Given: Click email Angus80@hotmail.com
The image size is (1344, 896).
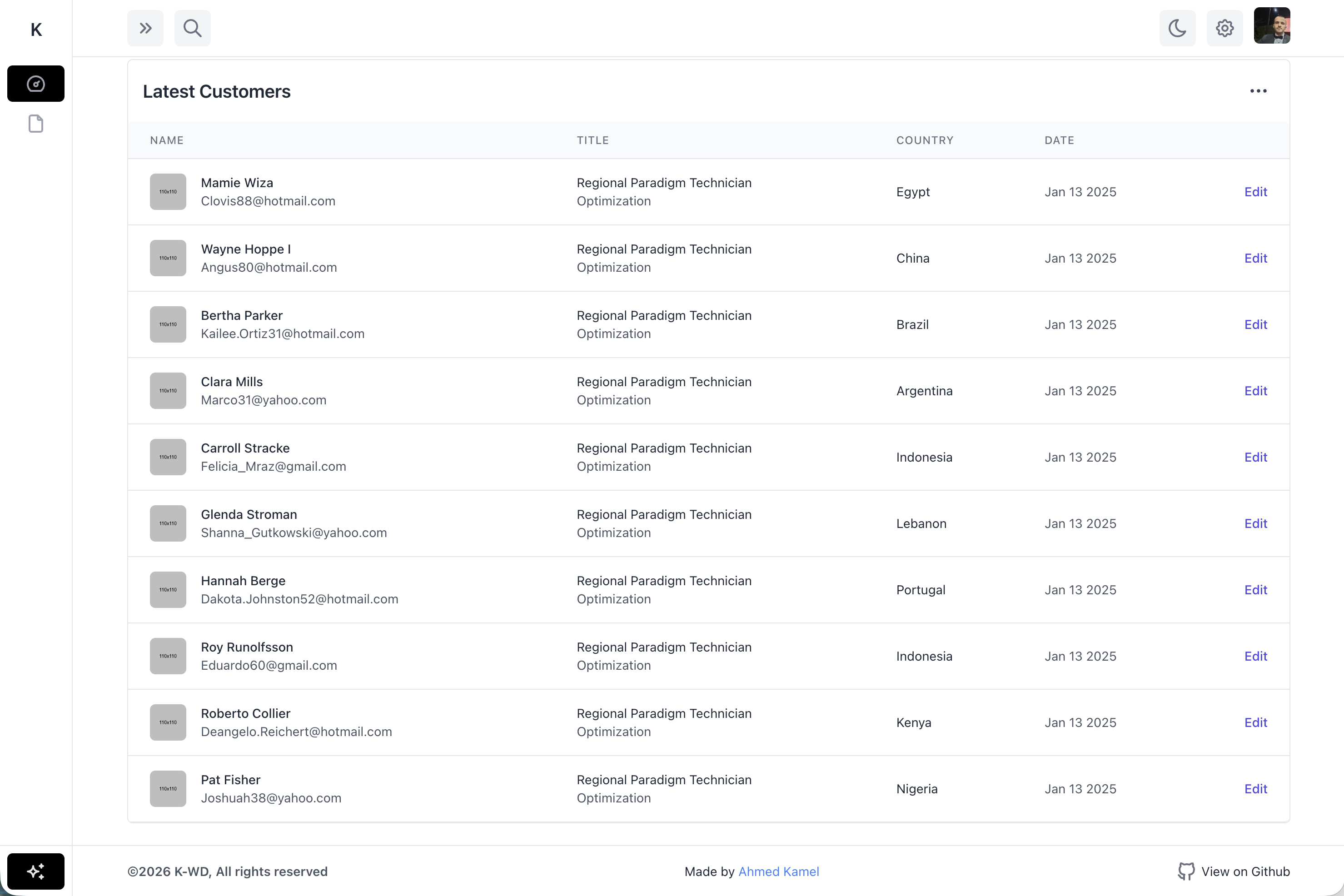Looking at the screenshot, I should click(269, 268).
